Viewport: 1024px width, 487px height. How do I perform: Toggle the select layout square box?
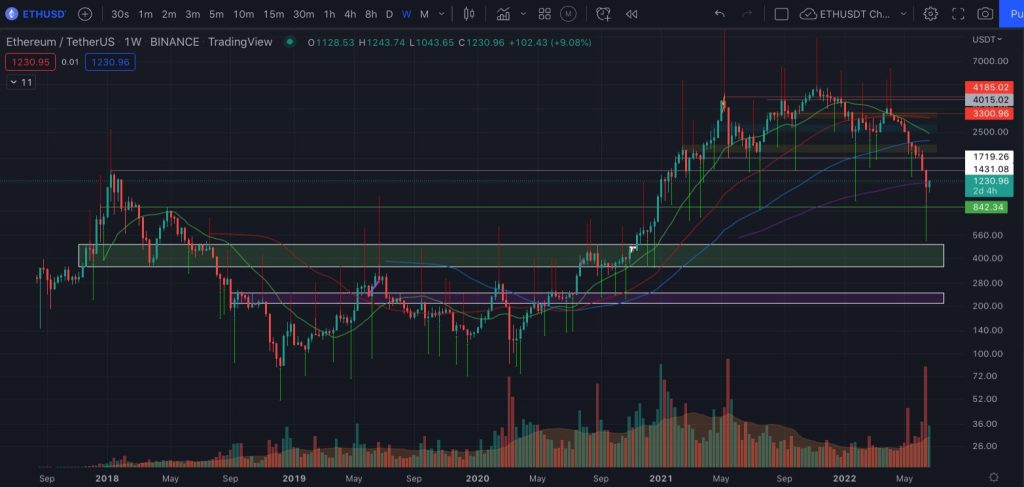[782, 14]
